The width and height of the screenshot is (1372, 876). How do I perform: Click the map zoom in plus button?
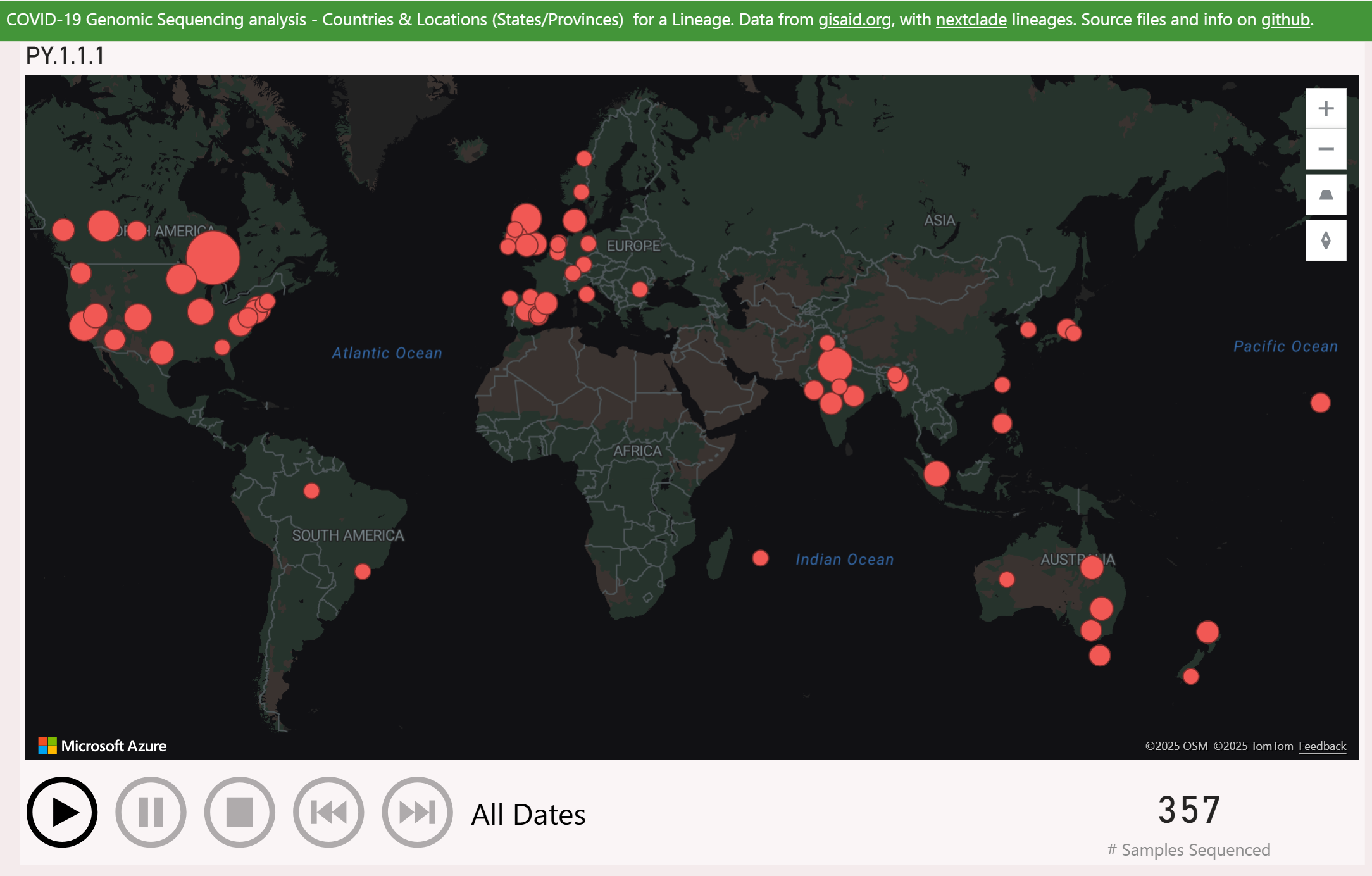1326,109
